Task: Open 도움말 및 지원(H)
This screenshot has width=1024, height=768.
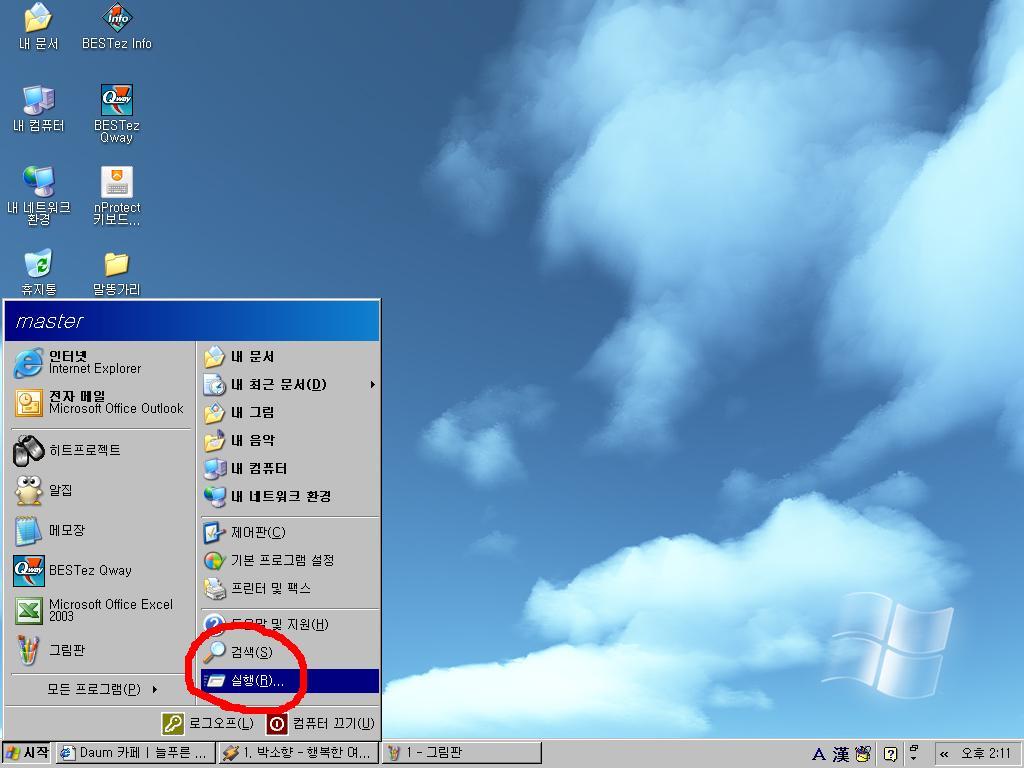Action: (x=290, y=624)
